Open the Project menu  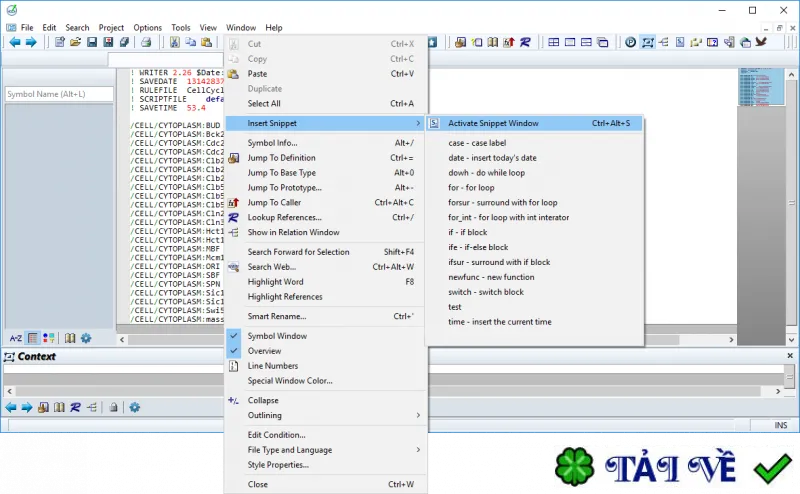(111, 28)
